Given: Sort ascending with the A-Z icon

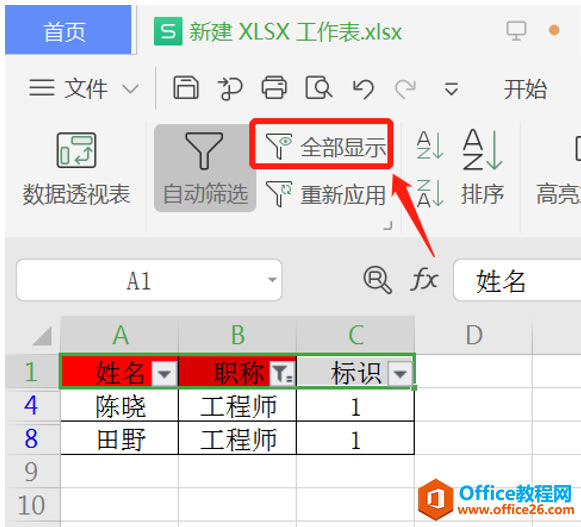Looking at the screenshot, I should pos(430,145).
